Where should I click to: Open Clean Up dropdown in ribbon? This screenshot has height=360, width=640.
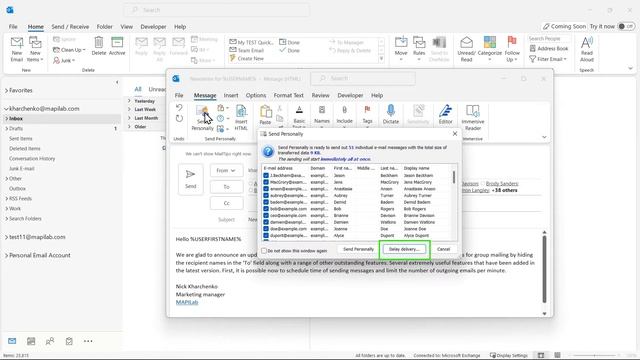pos(69,50)
